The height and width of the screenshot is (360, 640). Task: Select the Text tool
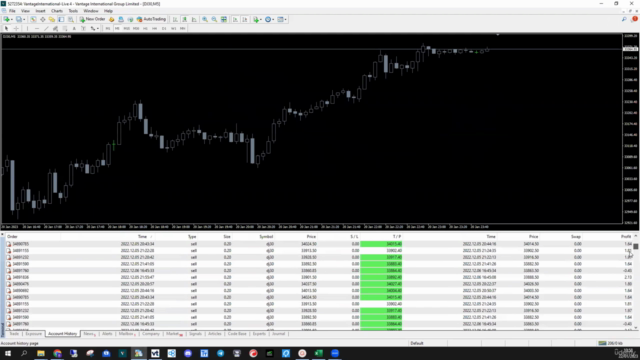74,28
